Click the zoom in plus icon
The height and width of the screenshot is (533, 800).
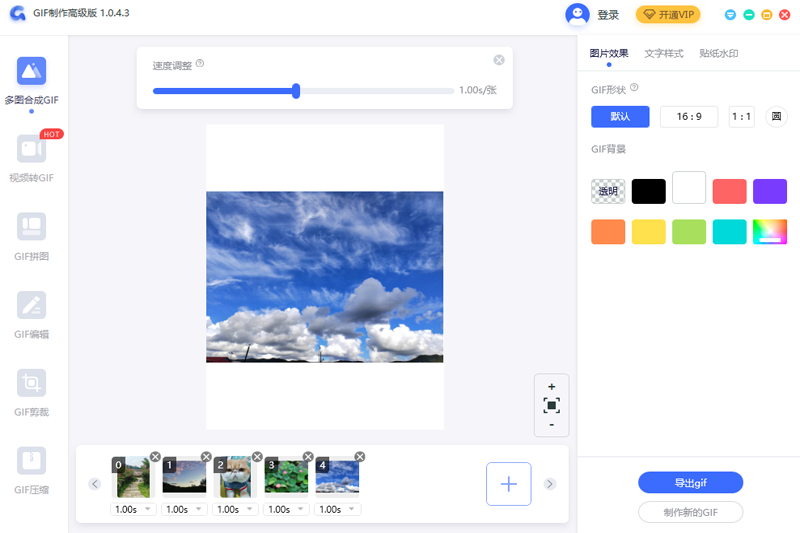[551, 386]
